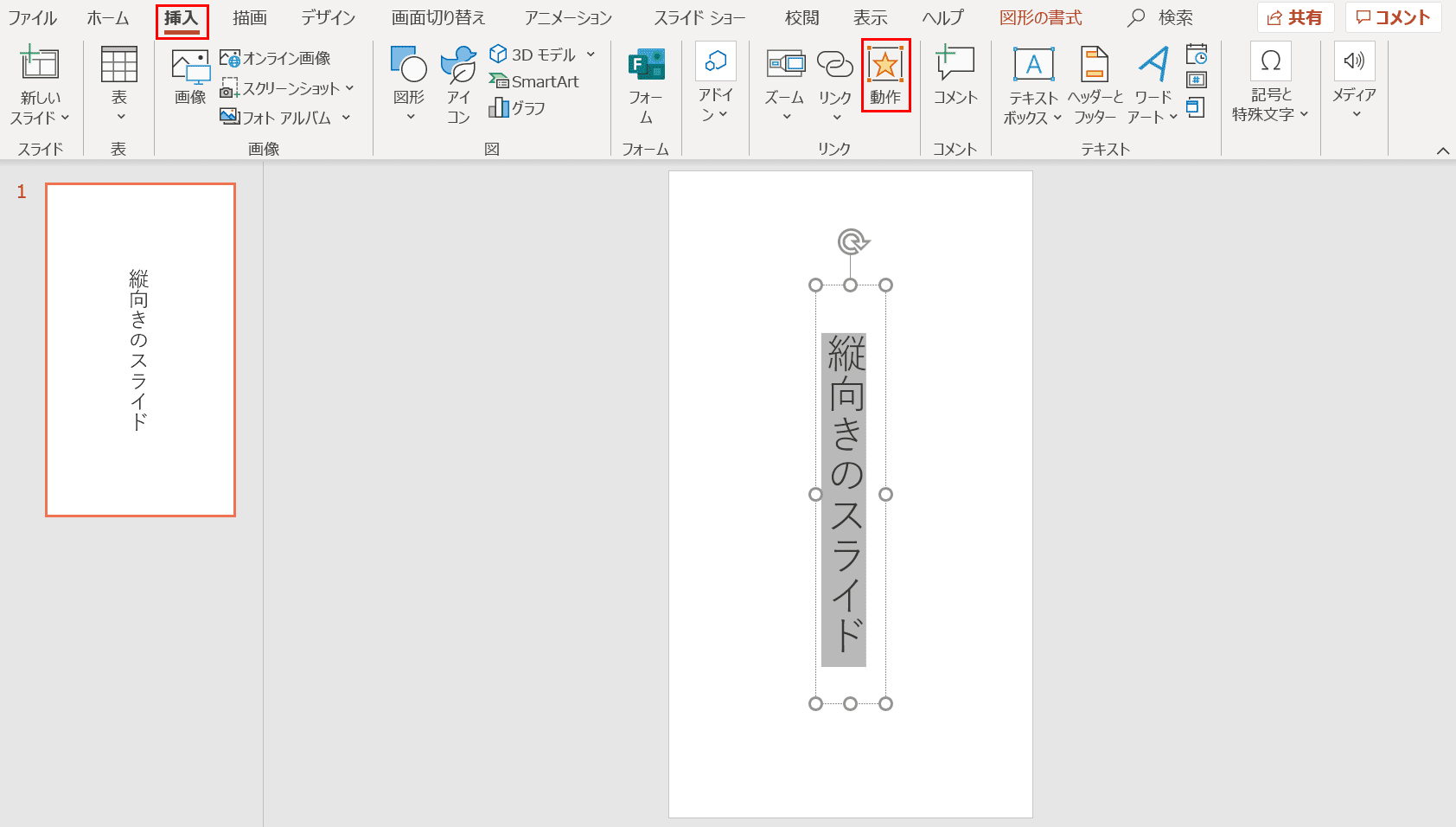Click the bottom-right resize handle of the text box
This screenshot has height=827, width=1456.
point(885,703)
